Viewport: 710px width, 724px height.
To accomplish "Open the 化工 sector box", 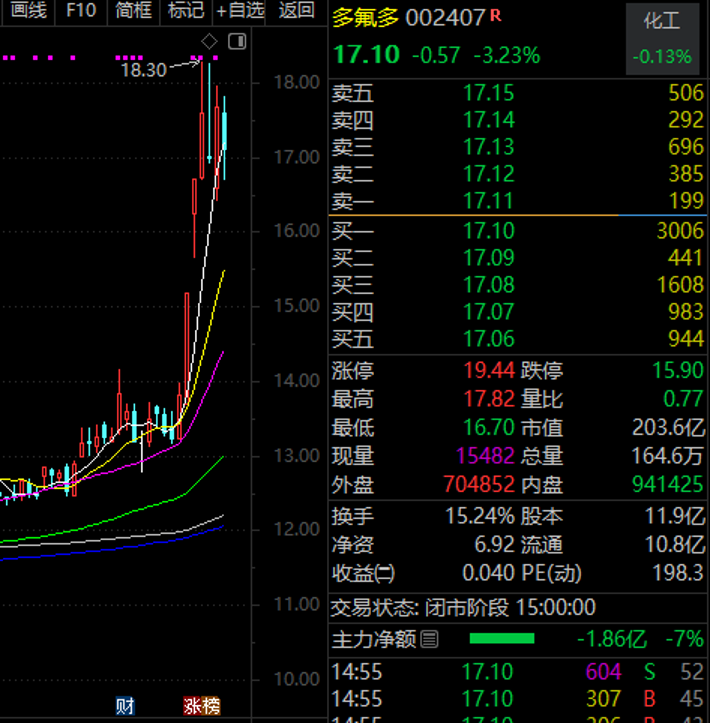I will 661,38.
